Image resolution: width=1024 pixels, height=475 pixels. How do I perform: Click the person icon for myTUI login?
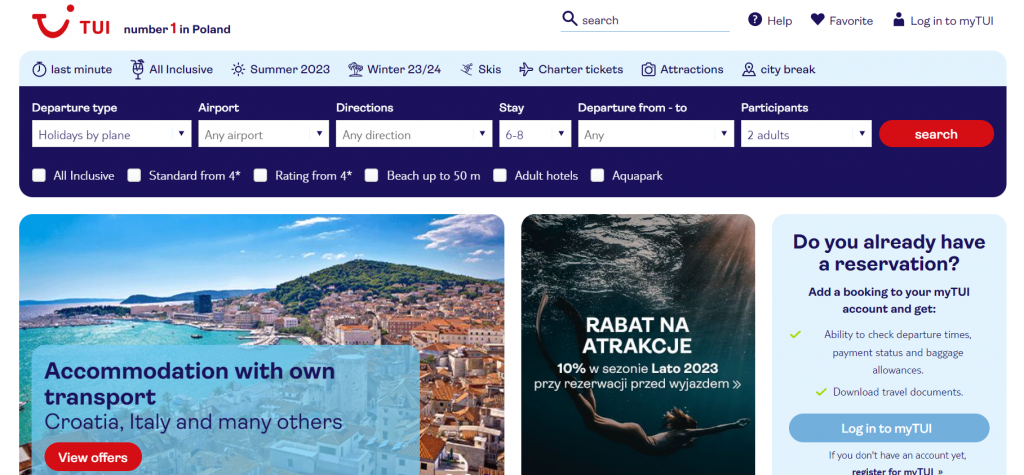(899, 20)
